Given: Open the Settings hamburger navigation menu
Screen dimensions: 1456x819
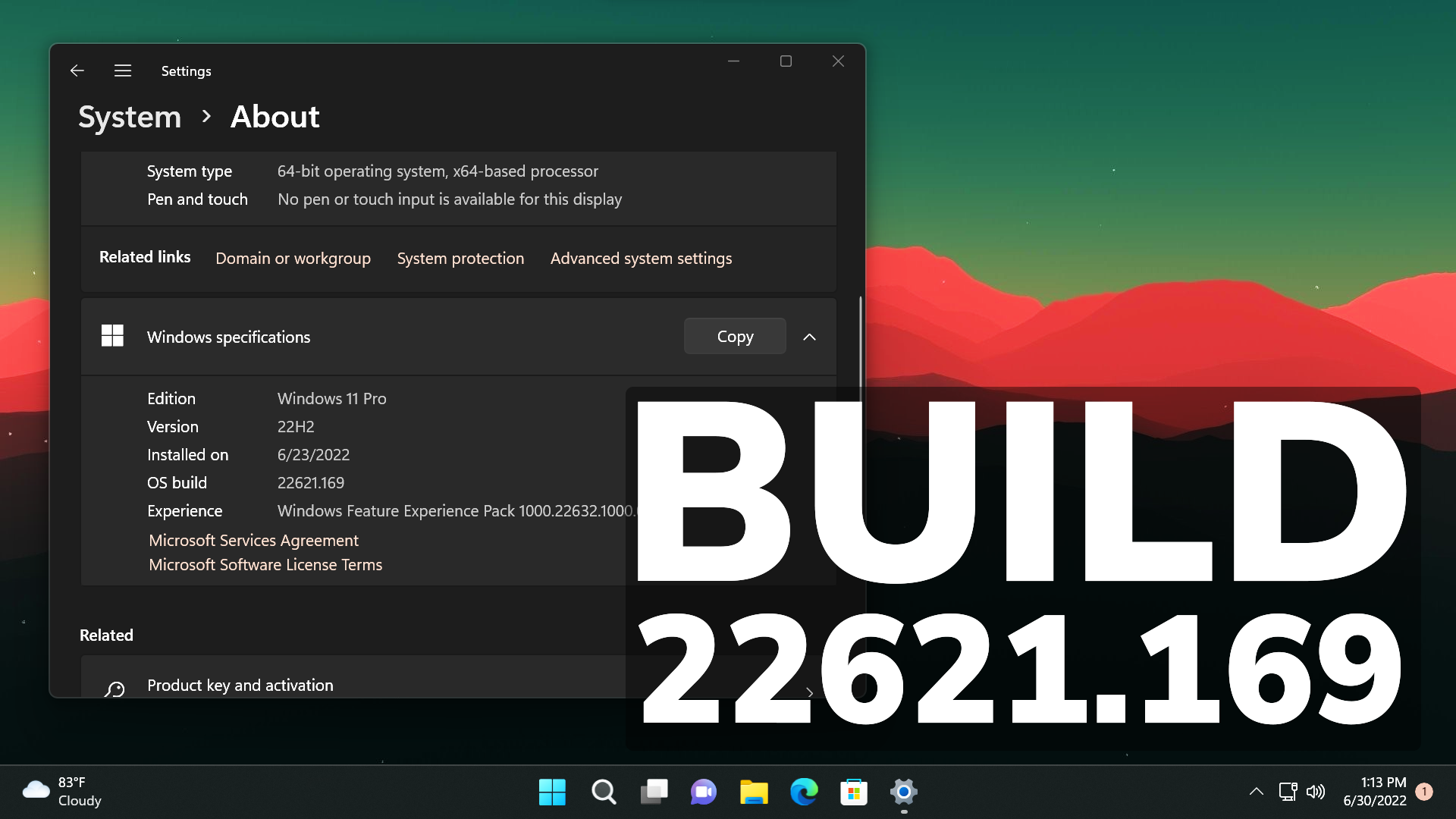Looking at the screenshot, I should [x=123, y=71].
